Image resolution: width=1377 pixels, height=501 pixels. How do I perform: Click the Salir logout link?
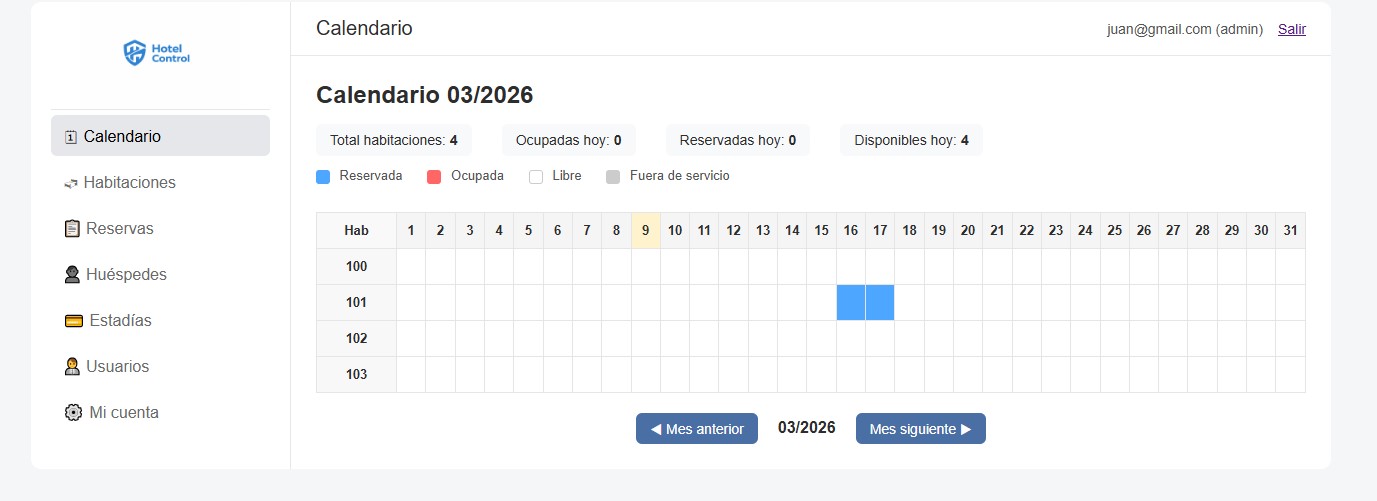pos(1291,29)
